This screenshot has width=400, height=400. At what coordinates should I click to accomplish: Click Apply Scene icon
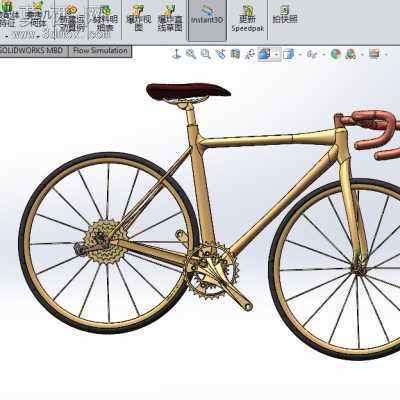351,54
